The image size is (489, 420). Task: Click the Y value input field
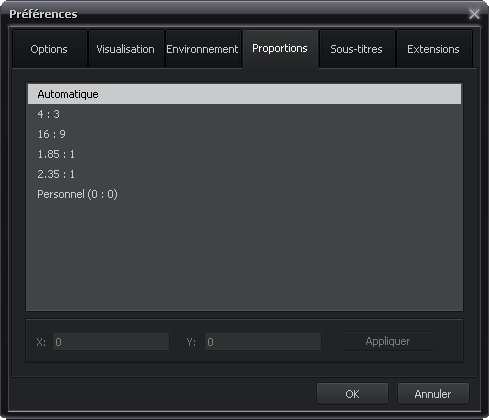coord(263,341)
